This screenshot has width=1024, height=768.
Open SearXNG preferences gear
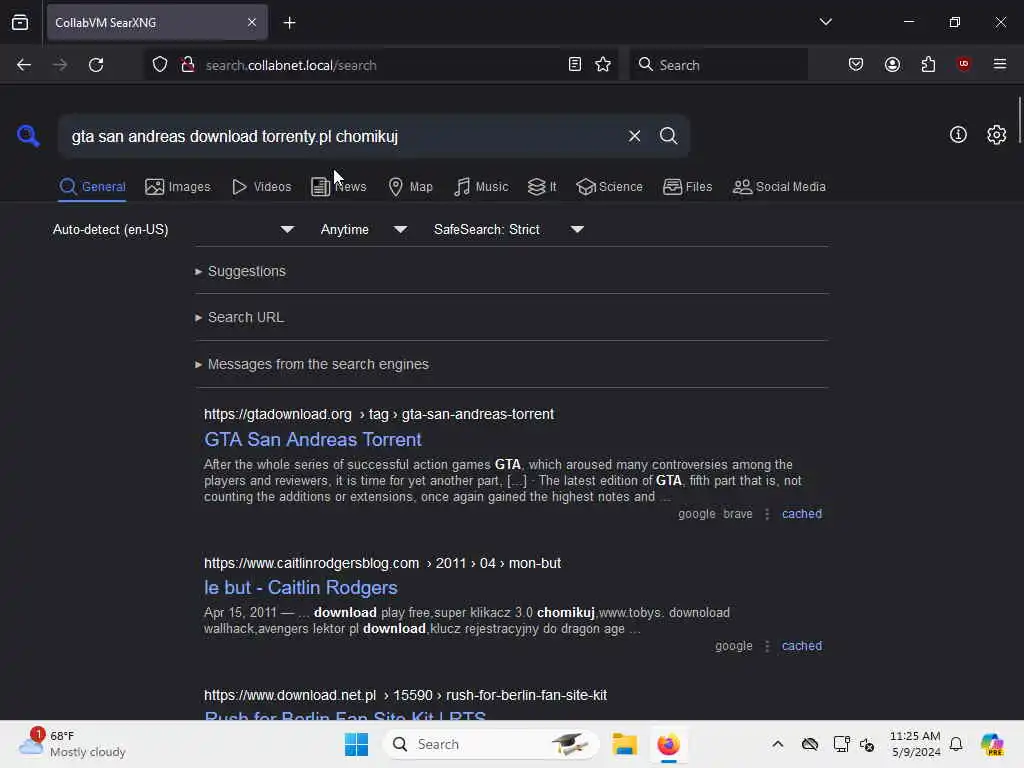coord(996,135)
